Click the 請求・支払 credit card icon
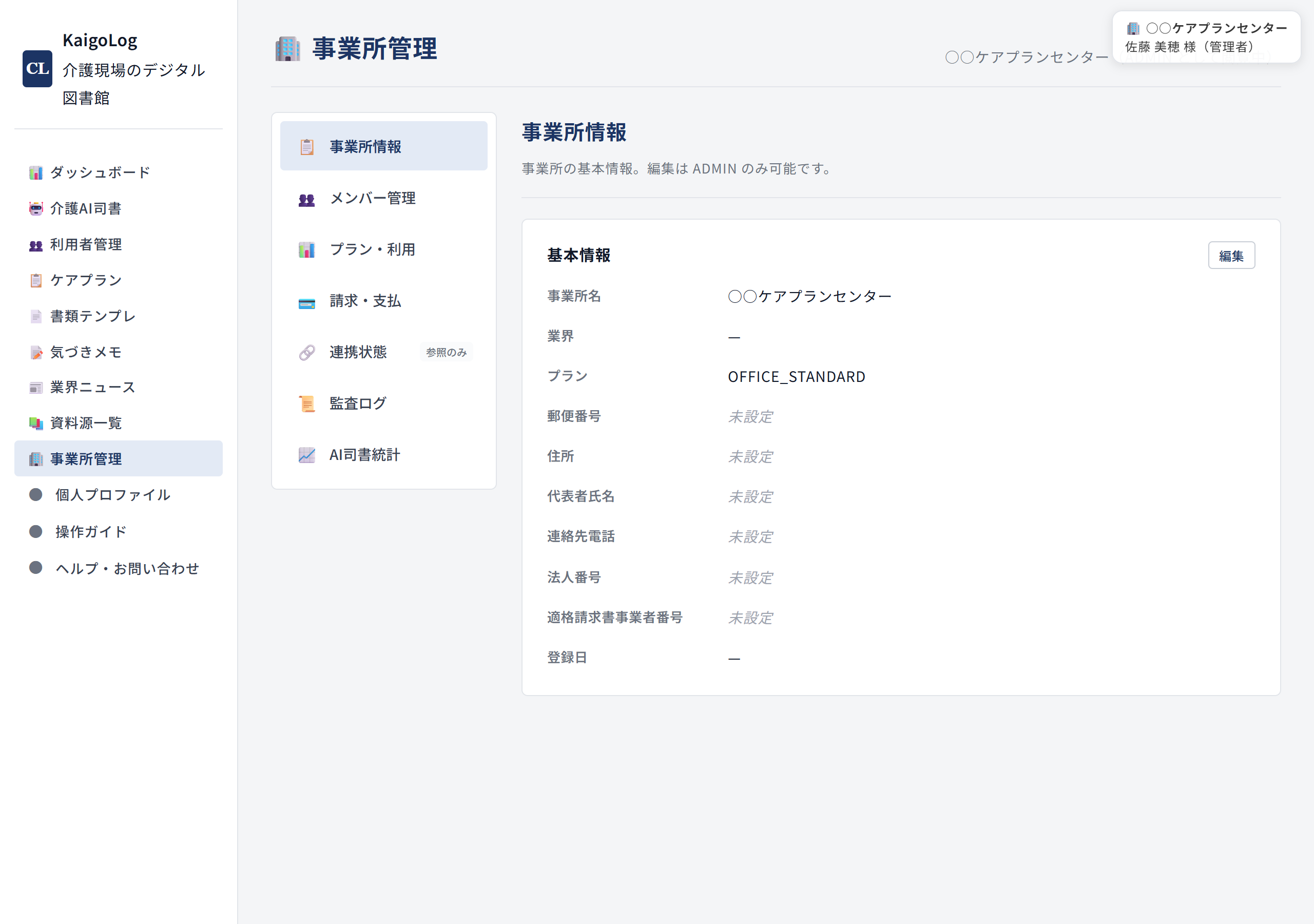 tap(307, 303)
